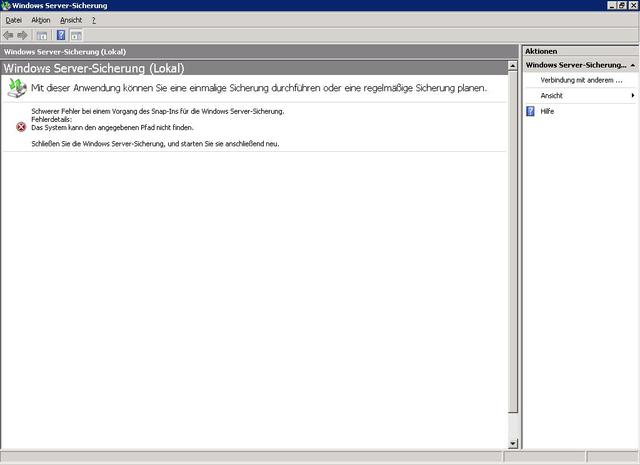Click the Hilfe book icon in Aktionen
Image resolution: width=640 pixels, height=465 pixels.
(530, 111)
